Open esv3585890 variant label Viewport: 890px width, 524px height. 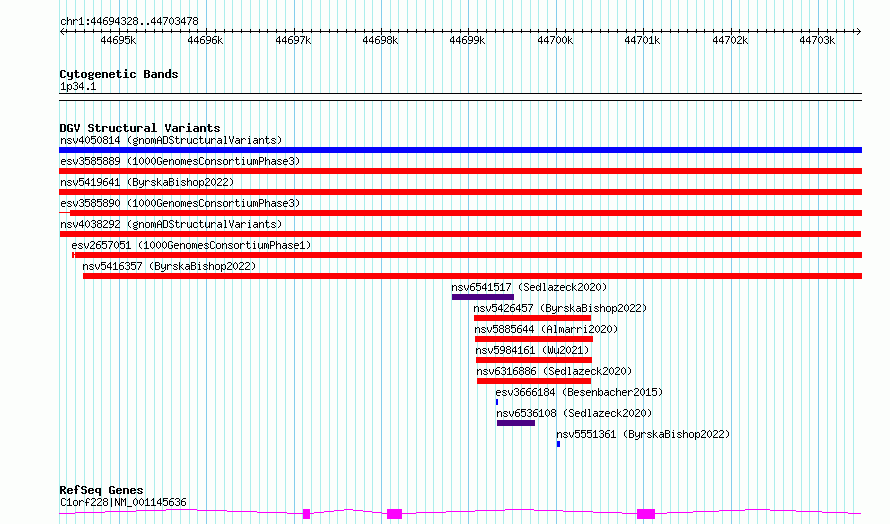(x=180, y=203)
